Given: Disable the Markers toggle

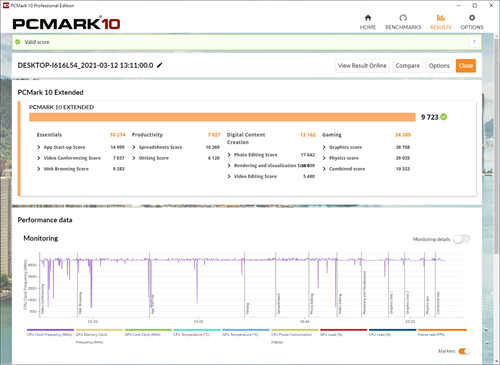Looking at the screenshot, I should click(464, 351).
